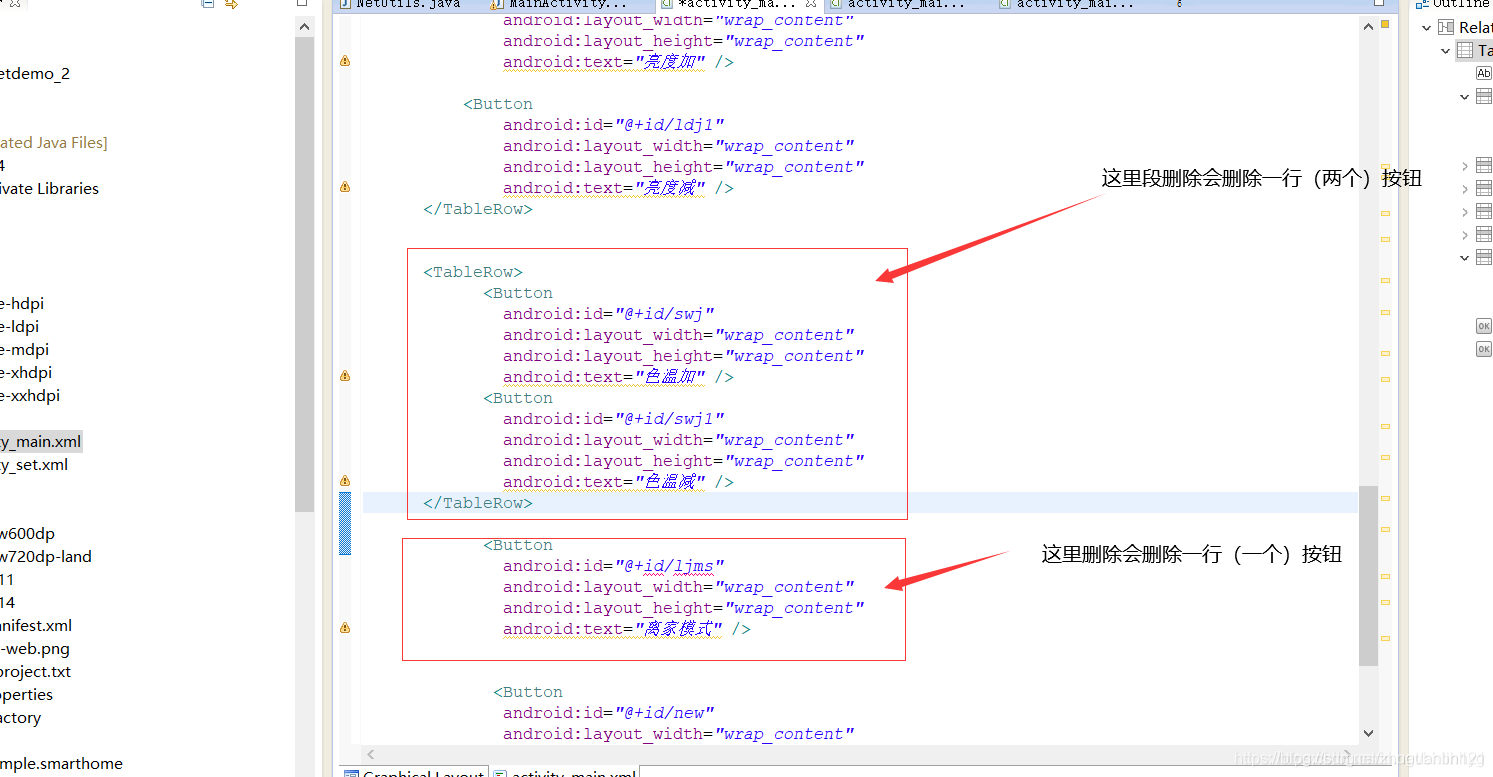Select etdemo_2 project in Package Explorer
Viewport: 1493px width, 777px height.
pos(35,74)
